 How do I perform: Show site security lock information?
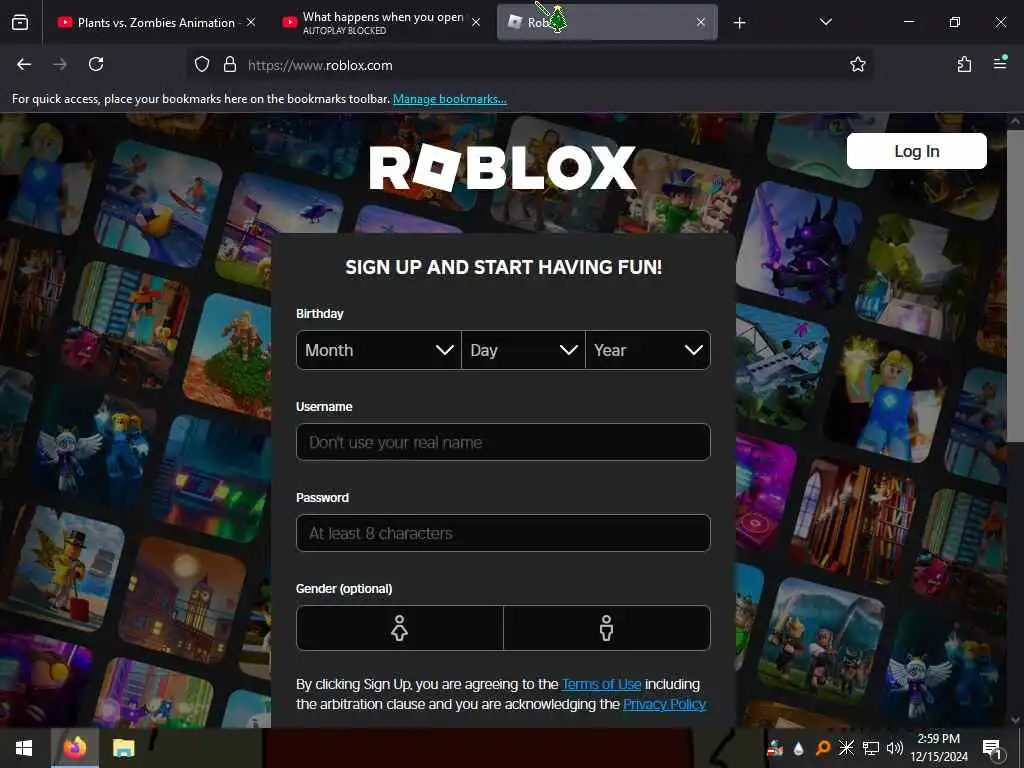230,64
